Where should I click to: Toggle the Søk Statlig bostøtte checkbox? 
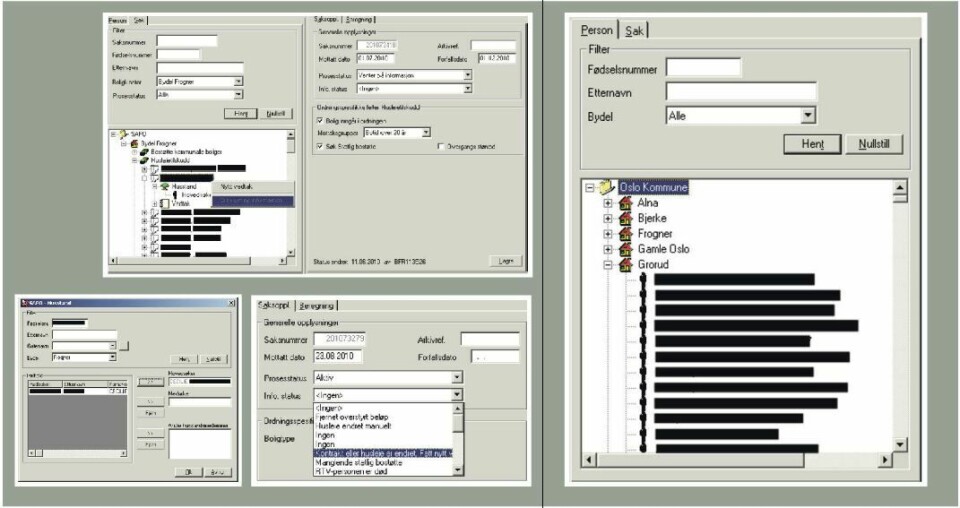[320, 147]
